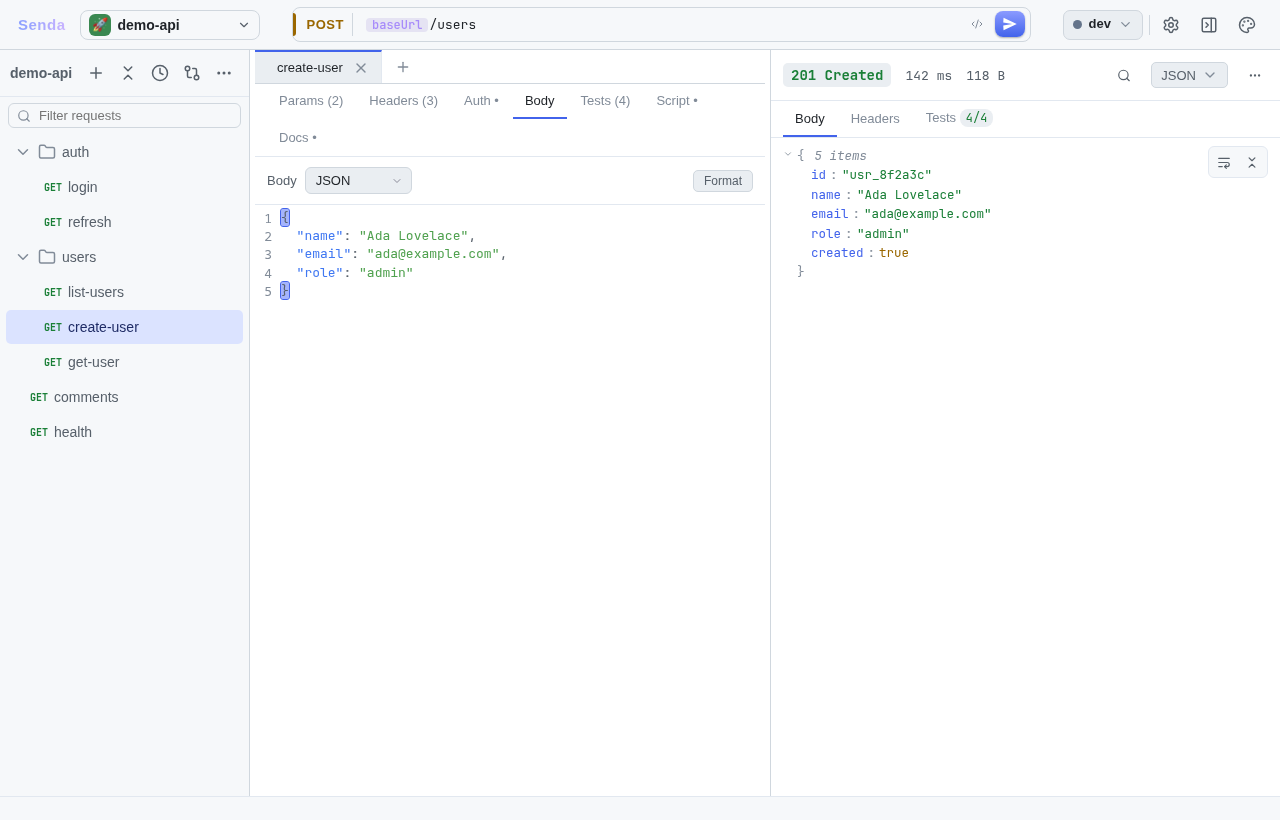Click "ada@example.com" value in response

tap(928, 214)
